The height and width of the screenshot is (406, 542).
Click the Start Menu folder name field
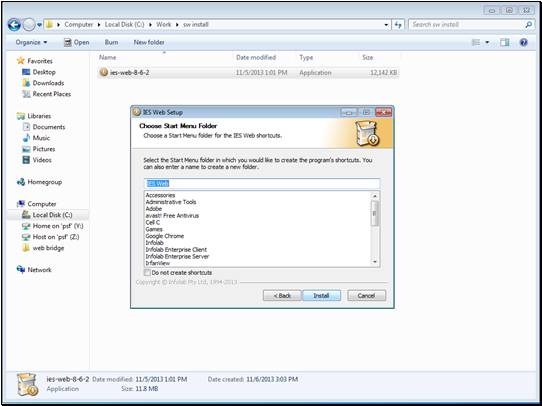[262, 183]
